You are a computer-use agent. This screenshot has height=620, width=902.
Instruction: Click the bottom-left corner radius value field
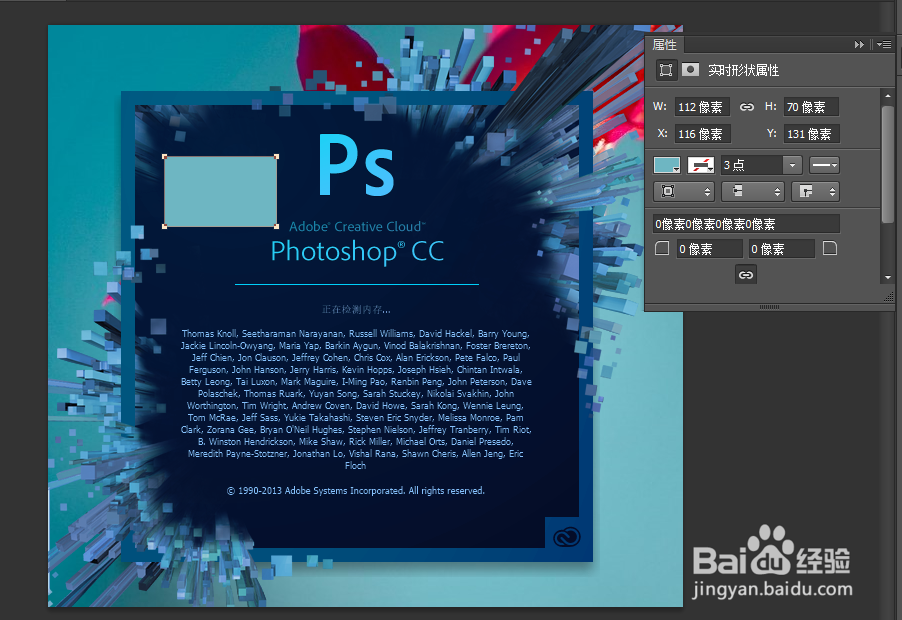[709, 249]
